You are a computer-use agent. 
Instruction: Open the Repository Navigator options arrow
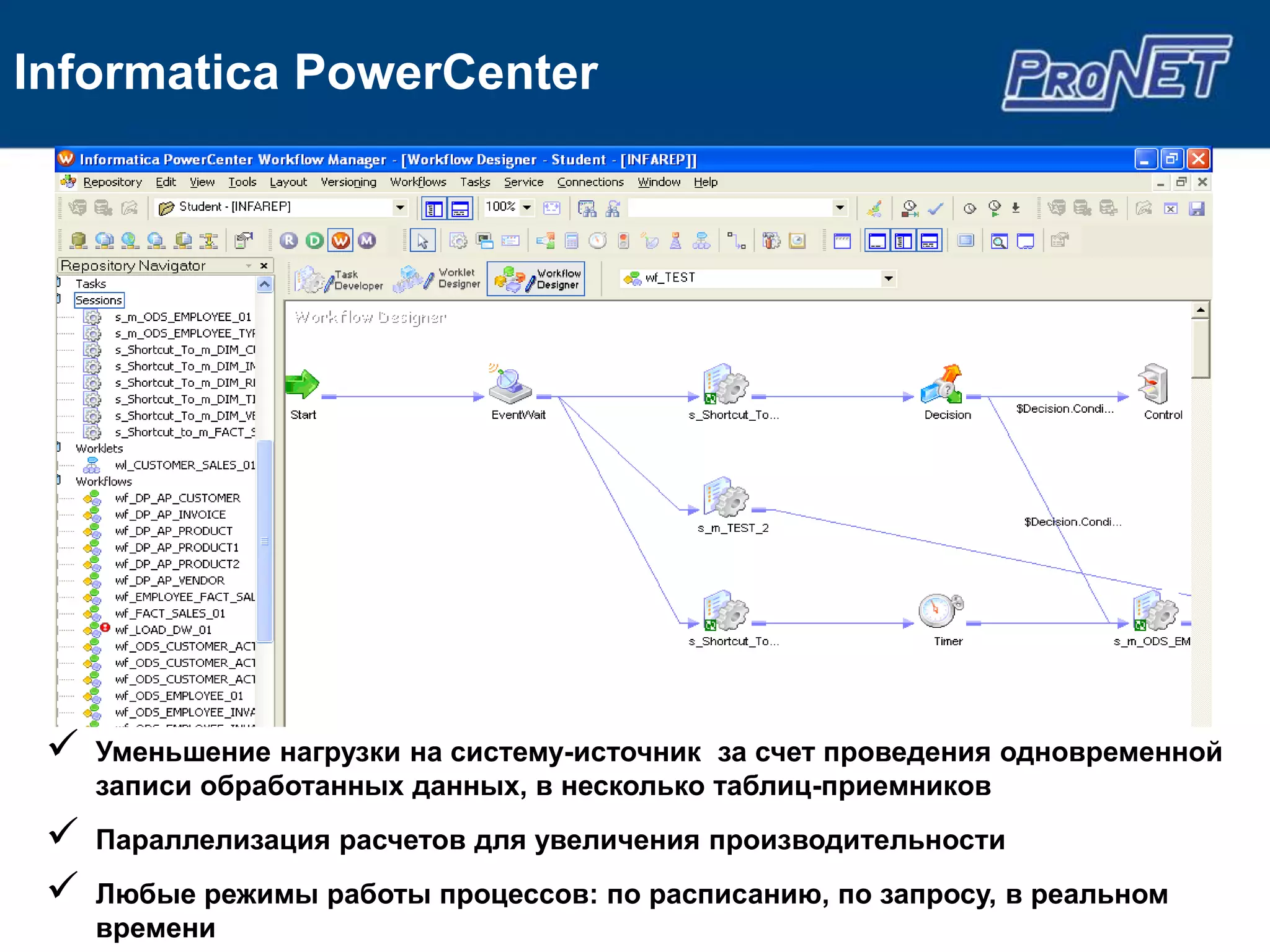click(249, 265)
